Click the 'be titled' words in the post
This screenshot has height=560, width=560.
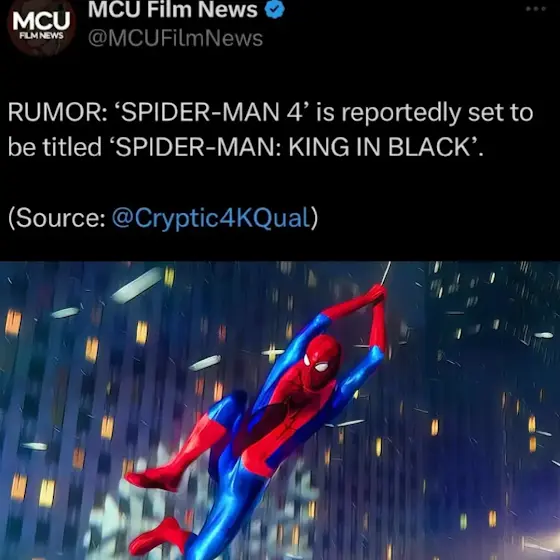coord(55,147)
